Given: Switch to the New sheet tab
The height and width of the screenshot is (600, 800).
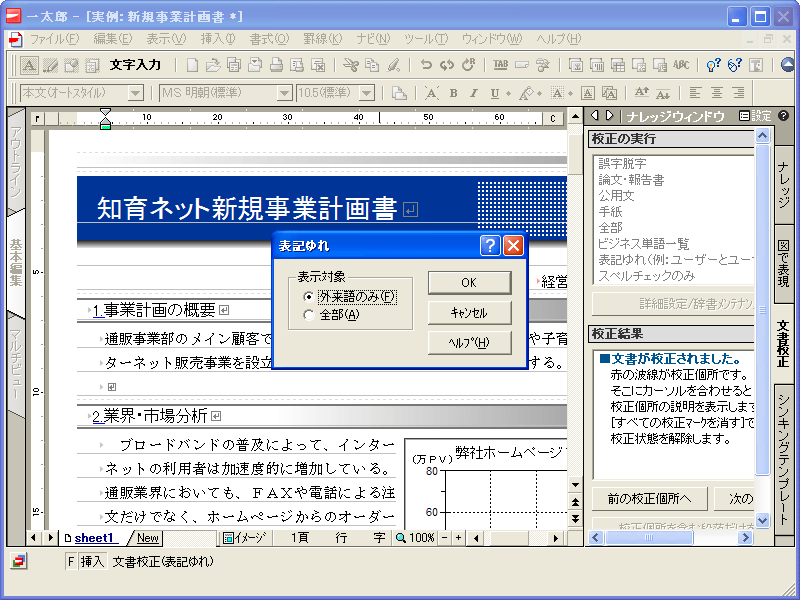Looking at the screenshot, I should pos(147,538).
